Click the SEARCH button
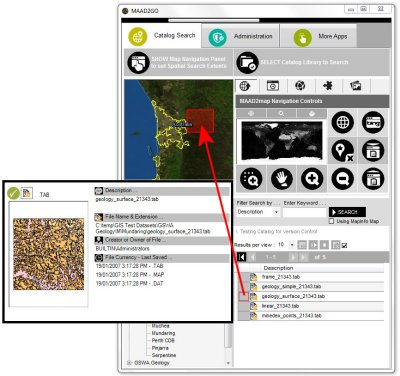Screen dimensions: 400x376 (347, 212)
